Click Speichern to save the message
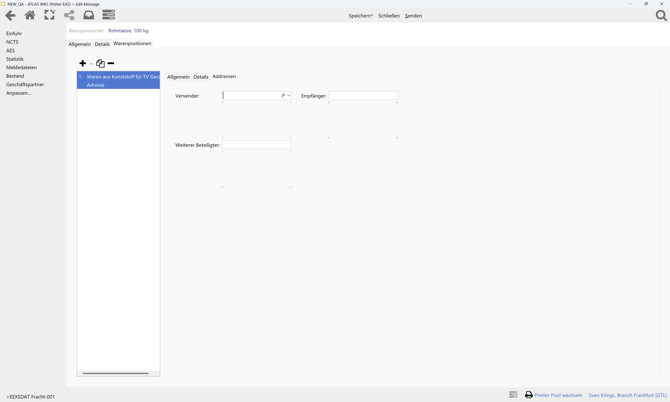Viewport: 670px width, 402px height. point(360,16)
